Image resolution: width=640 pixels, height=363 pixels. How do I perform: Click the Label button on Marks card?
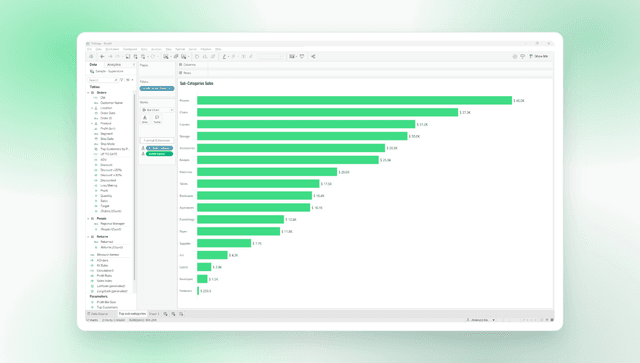(145, 119)
